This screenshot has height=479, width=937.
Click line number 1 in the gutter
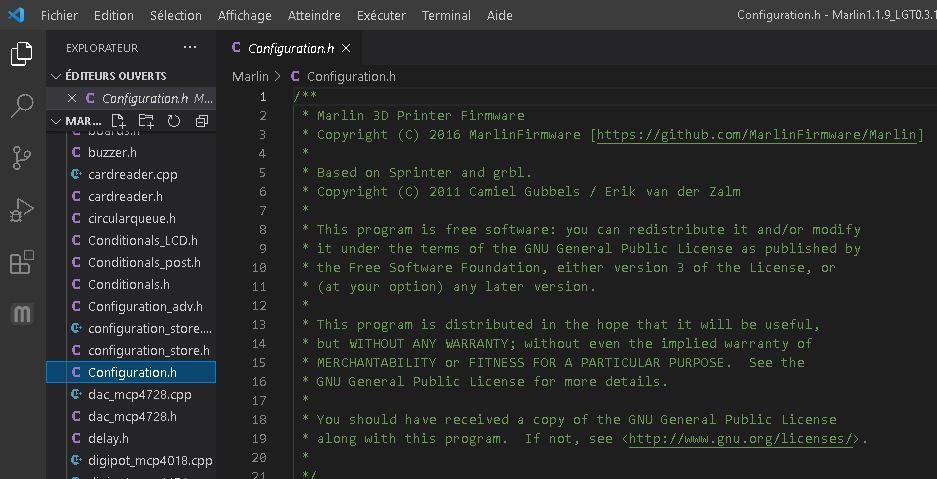coord(264,96)
